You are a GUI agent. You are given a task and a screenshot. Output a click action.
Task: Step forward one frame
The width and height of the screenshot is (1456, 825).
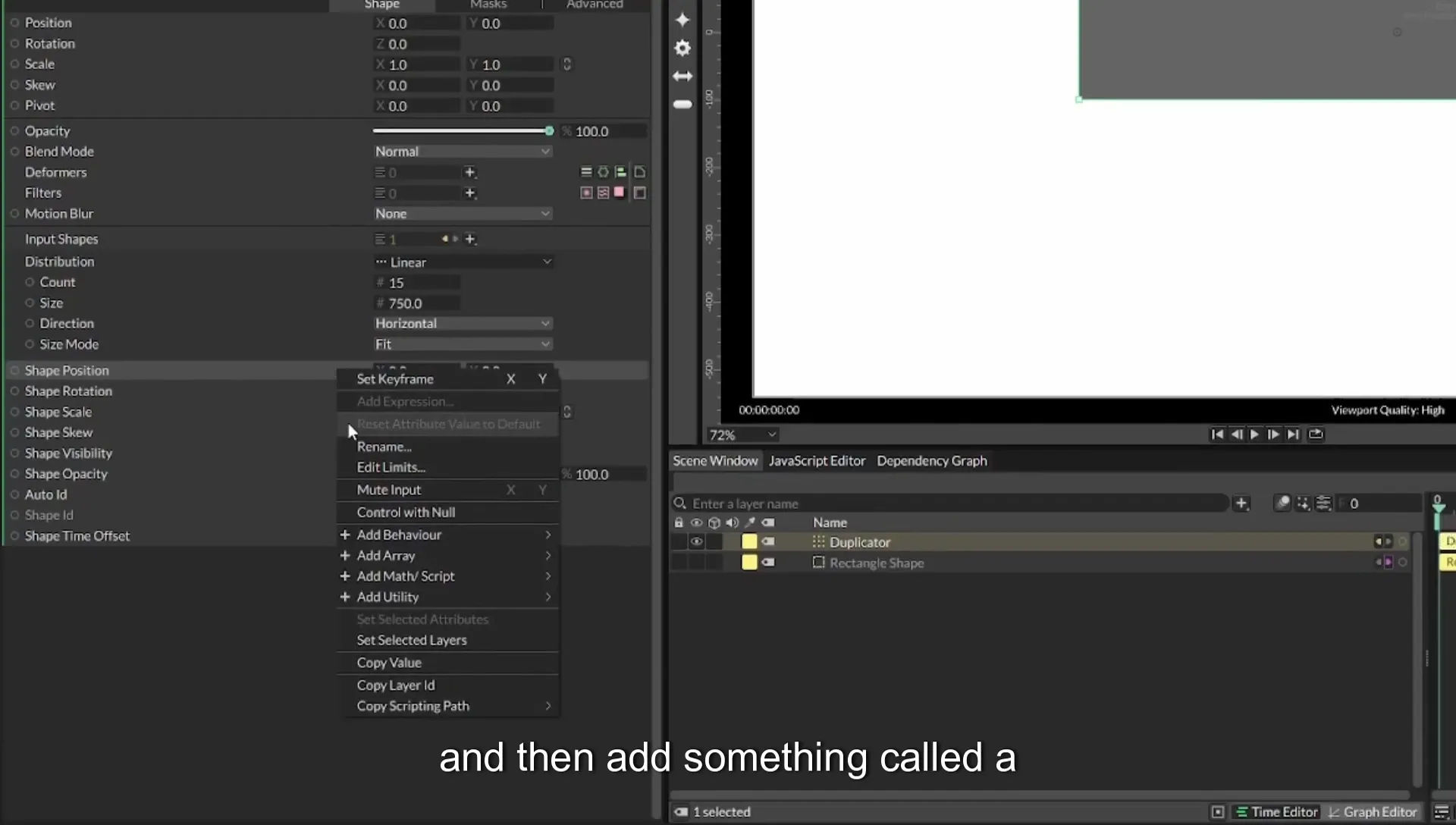(1274, 434)
